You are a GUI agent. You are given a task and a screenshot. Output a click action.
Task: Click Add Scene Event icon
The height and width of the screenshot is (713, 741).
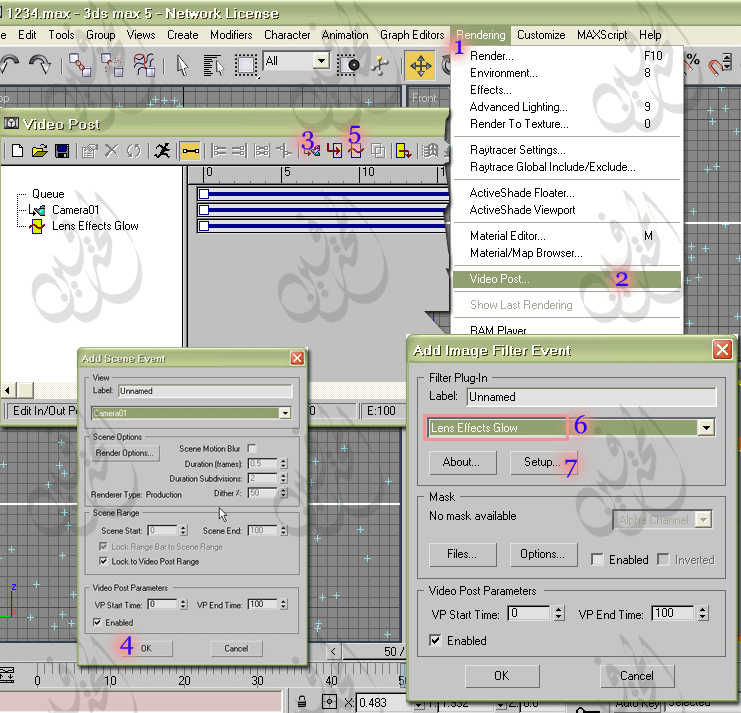(312, 151)
